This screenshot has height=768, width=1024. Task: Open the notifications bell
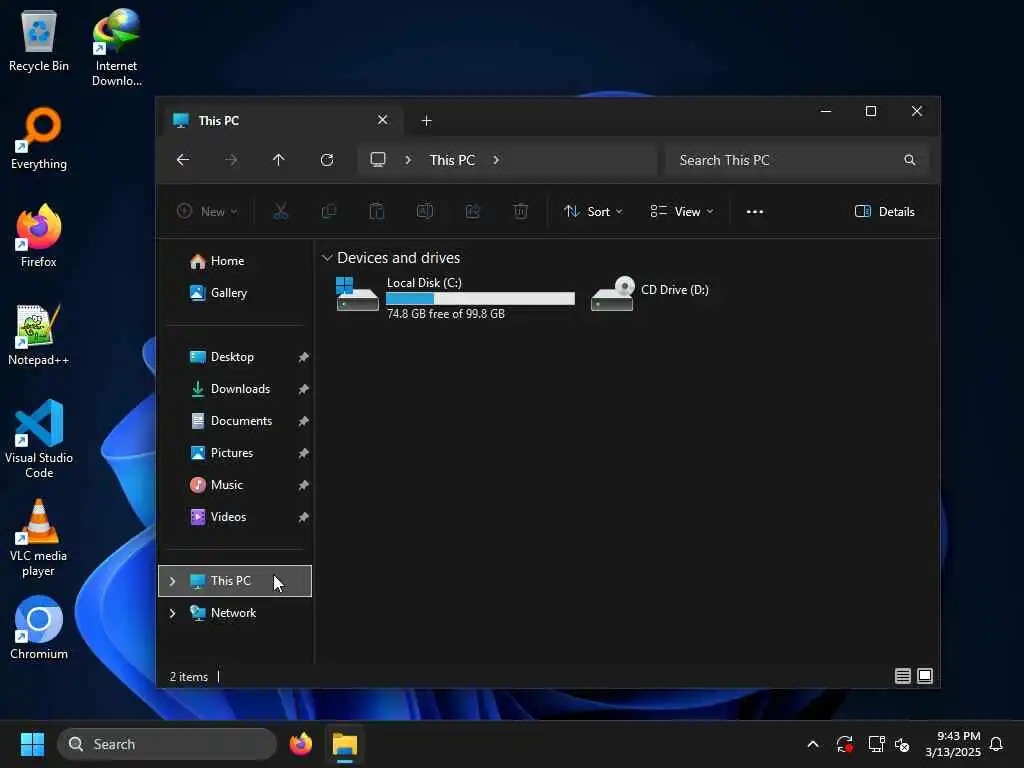click(996, 744)
